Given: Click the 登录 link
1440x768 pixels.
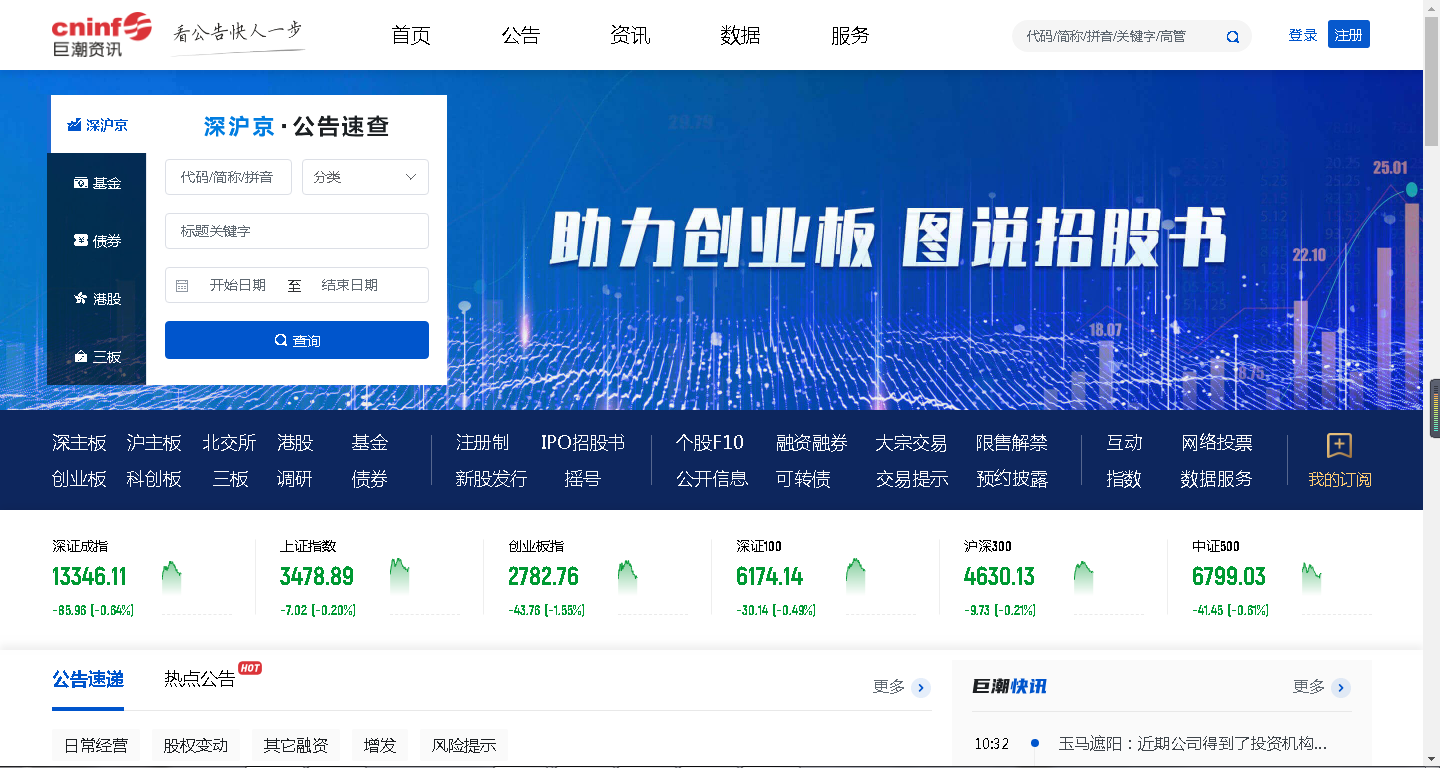Looking at the screenshot, I should point(1303,35).
